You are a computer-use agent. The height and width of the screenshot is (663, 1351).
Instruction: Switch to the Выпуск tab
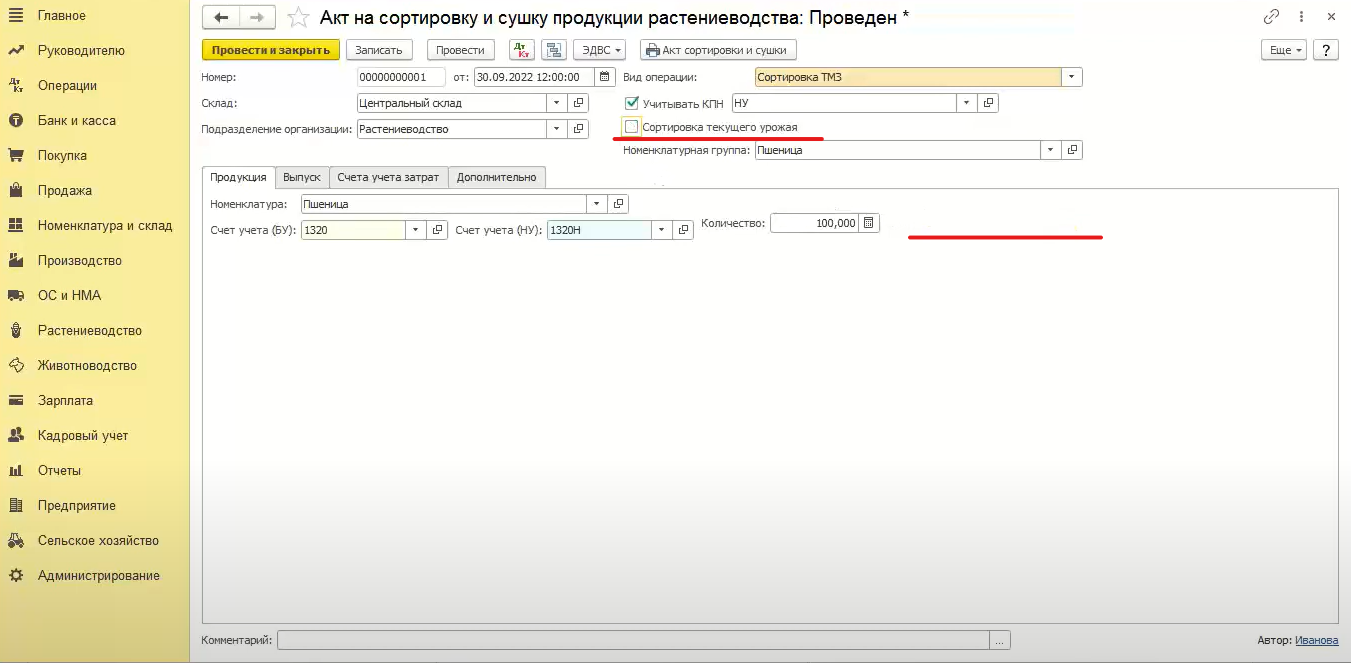click(x=301, y=177)
